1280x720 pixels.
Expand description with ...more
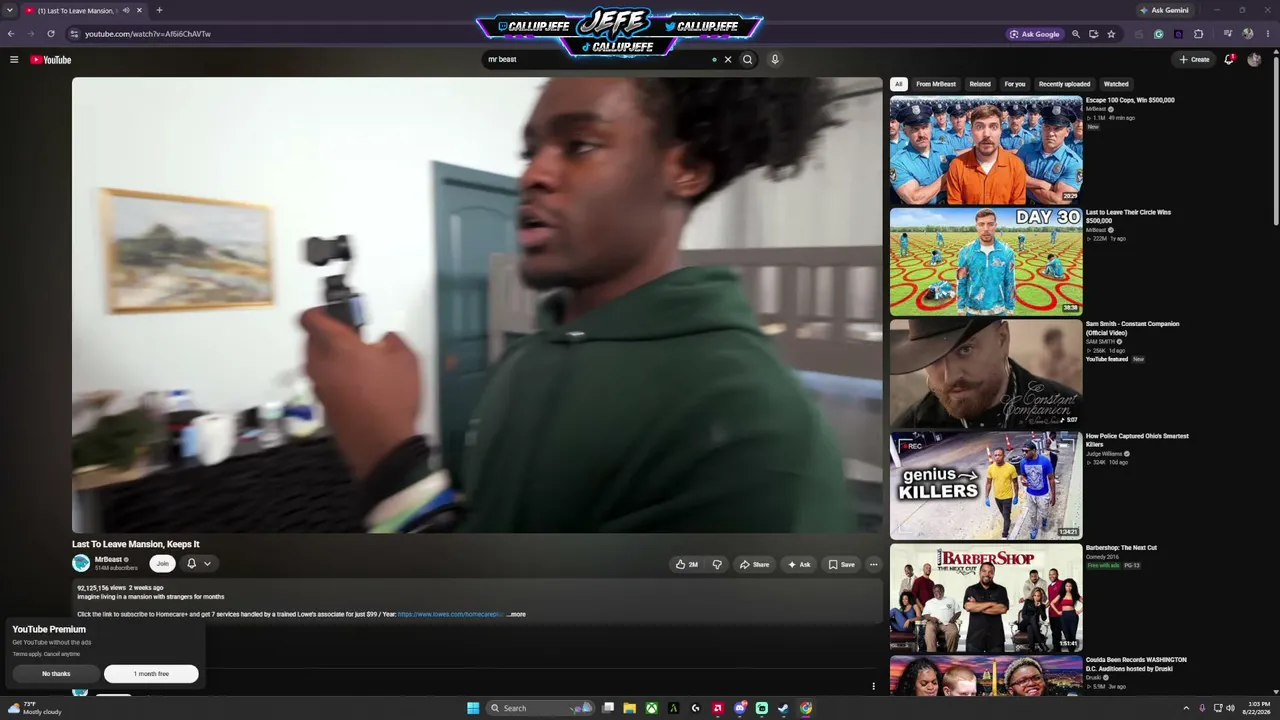[x=516, y=614]
